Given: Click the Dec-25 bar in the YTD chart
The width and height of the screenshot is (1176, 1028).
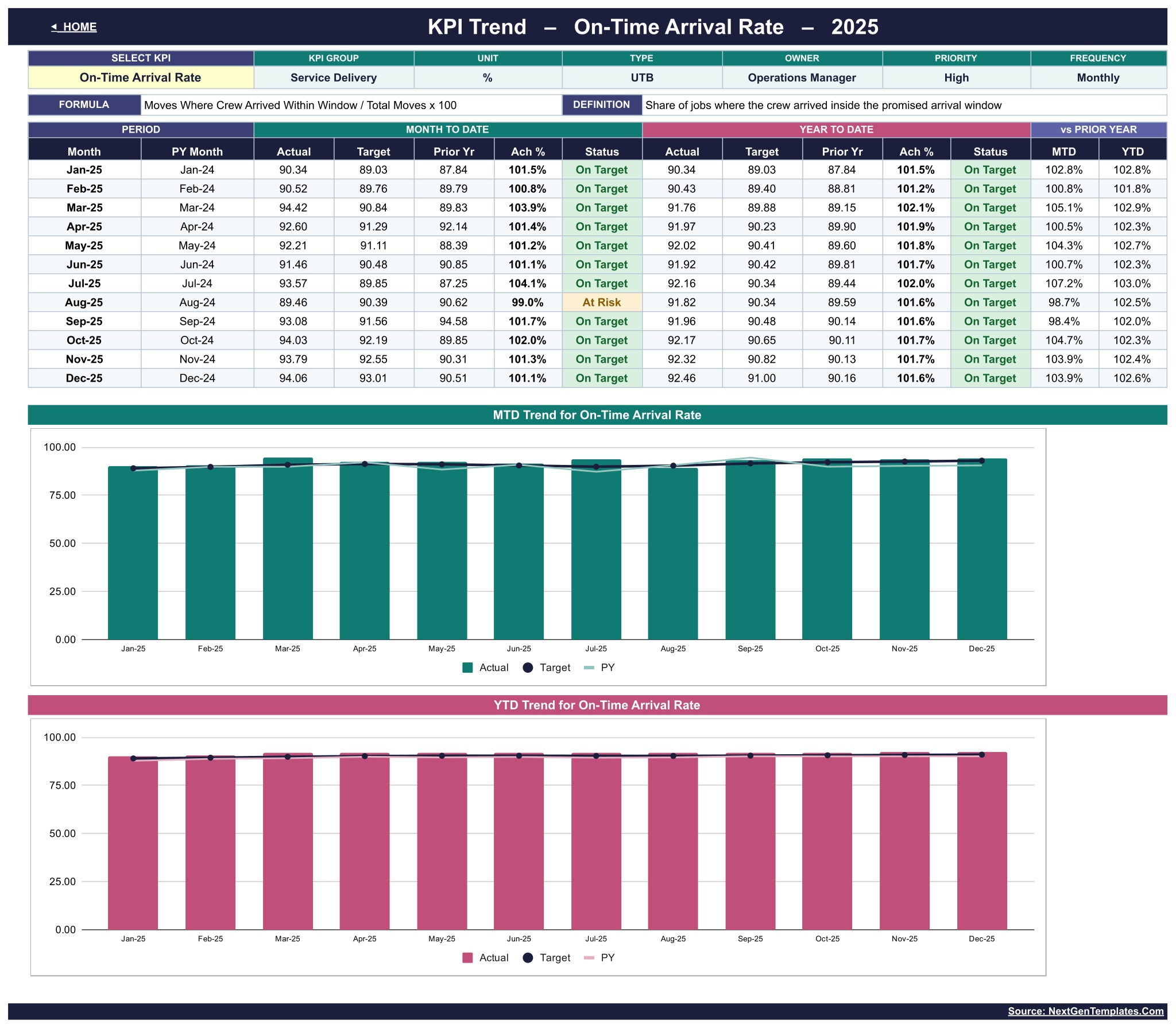Looking at the screenshot, I should click(982, 841).
